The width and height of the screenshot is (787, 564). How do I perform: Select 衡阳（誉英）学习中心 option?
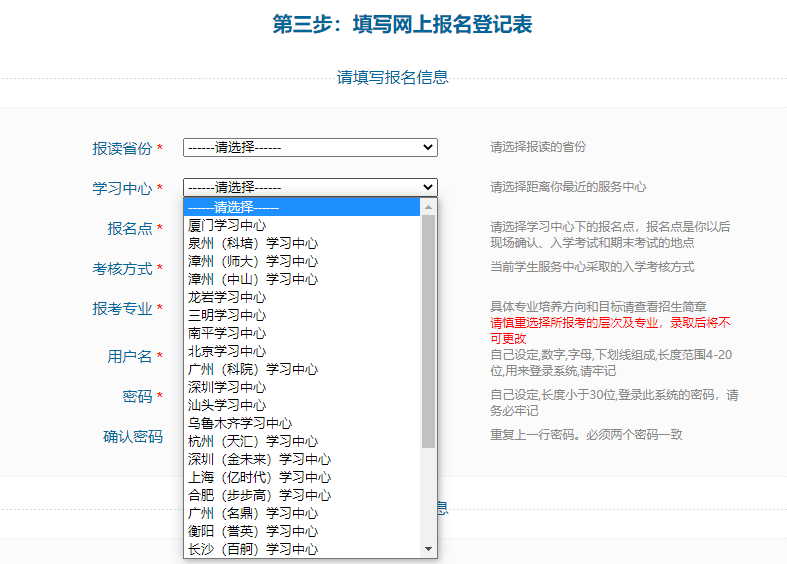click(302, 531)
